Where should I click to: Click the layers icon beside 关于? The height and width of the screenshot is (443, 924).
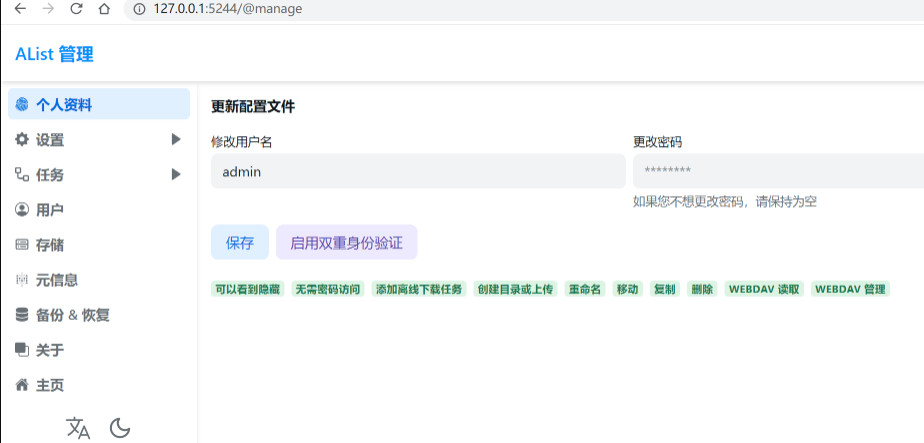22,350
